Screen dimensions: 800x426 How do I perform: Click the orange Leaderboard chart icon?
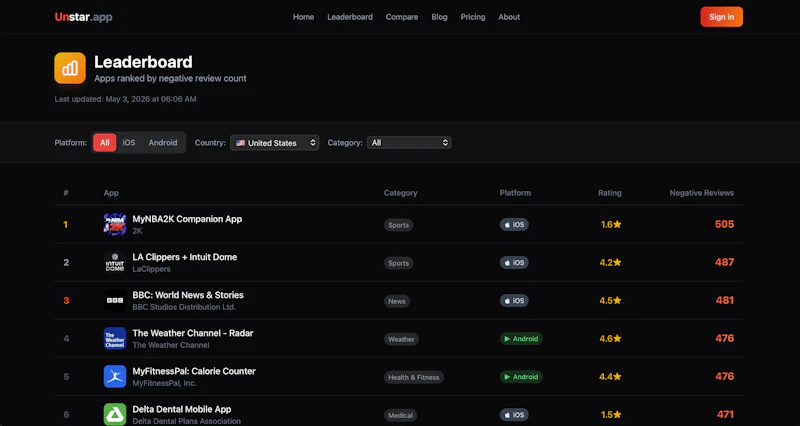pyautogui.click(x=70, y=68)
